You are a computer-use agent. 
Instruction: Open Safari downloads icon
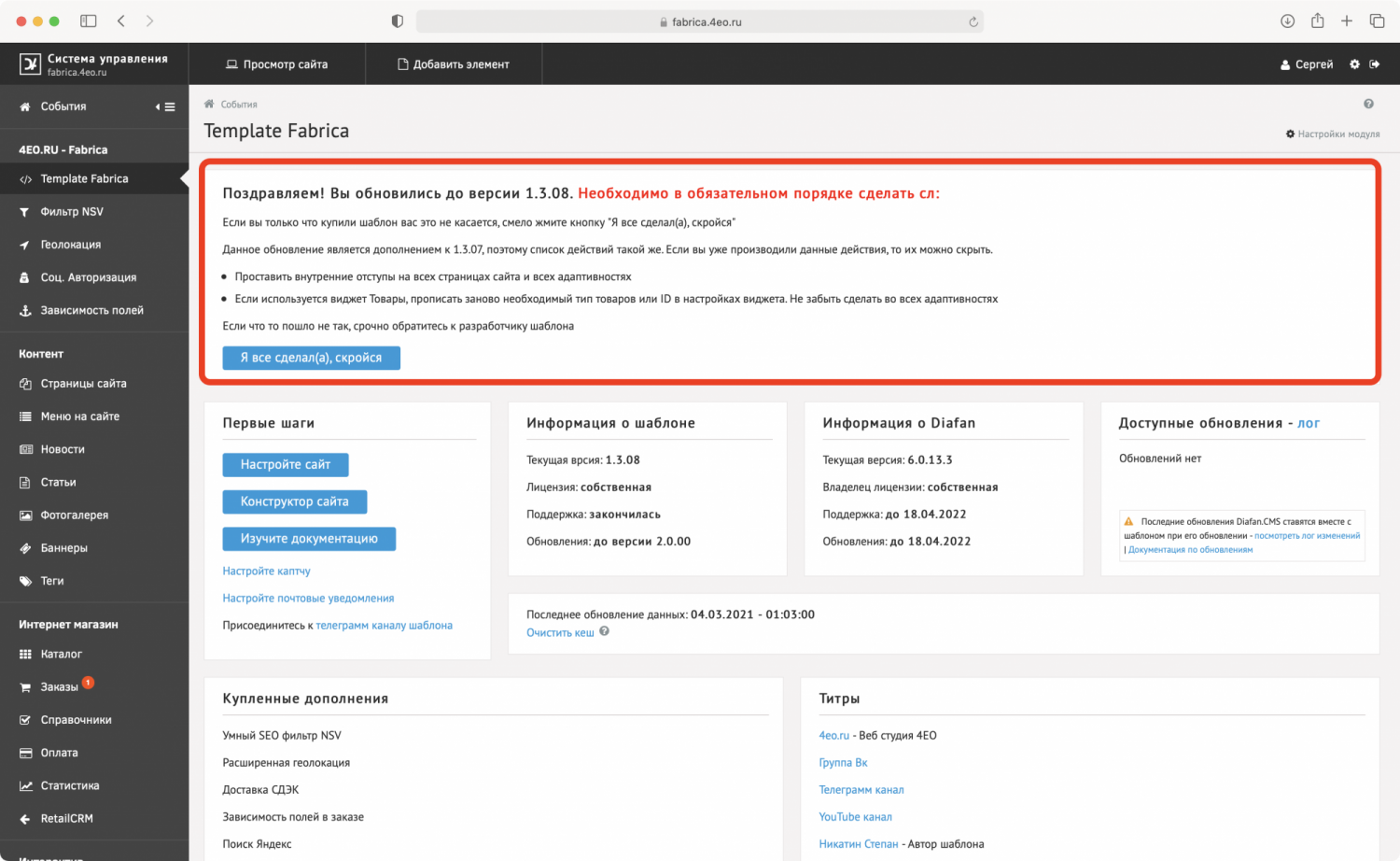[x=1287, y=21]
